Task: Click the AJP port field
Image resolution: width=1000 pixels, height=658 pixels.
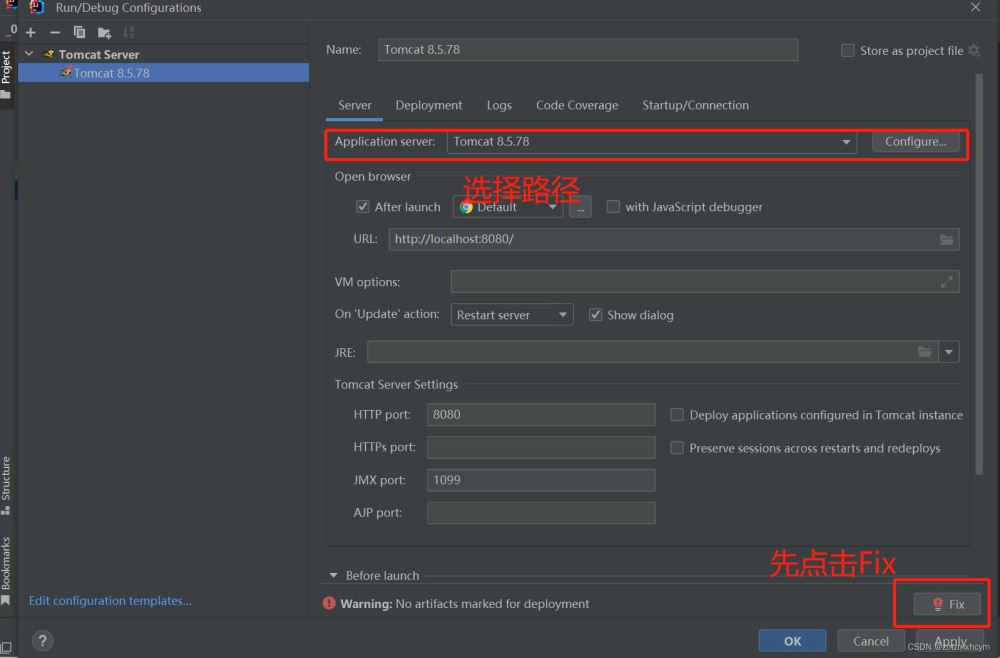Action: (541, 513)
